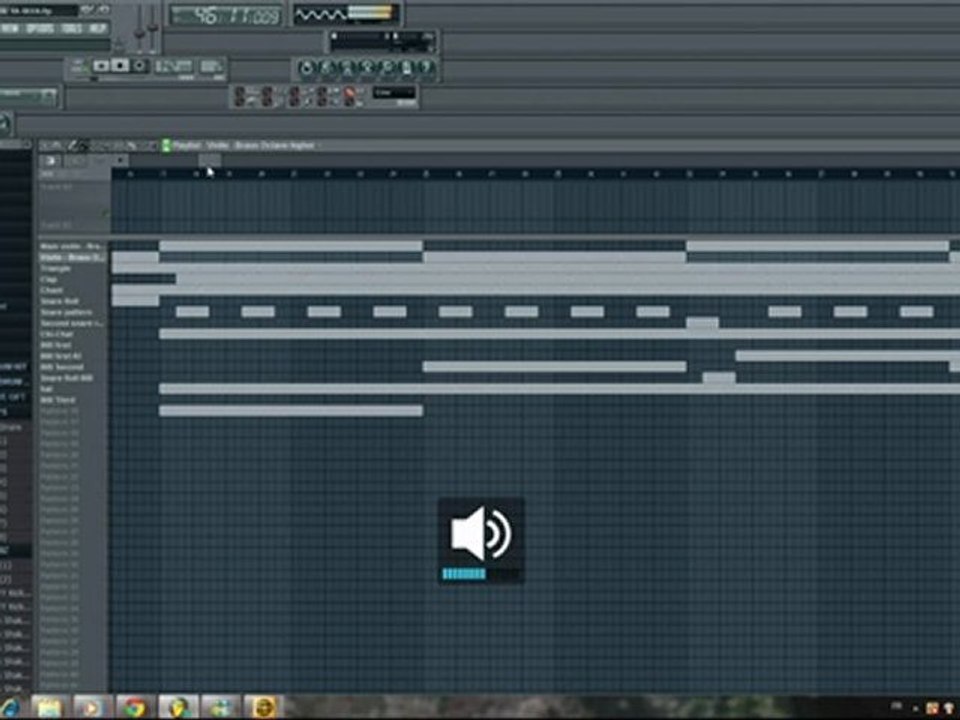Select the 'Violin - Brass' pattern row
The width and height of the screenshot is (960, 720).
[x=73, y=257]
